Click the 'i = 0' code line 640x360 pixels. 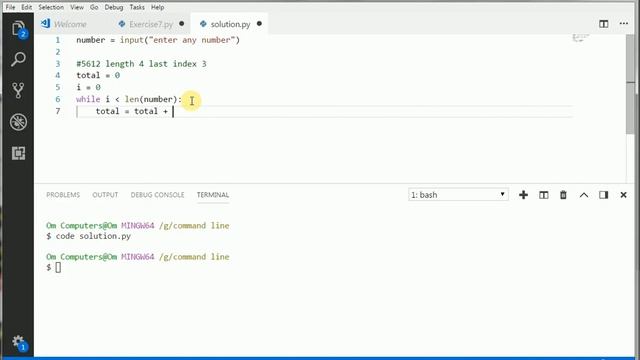point(88,87)
